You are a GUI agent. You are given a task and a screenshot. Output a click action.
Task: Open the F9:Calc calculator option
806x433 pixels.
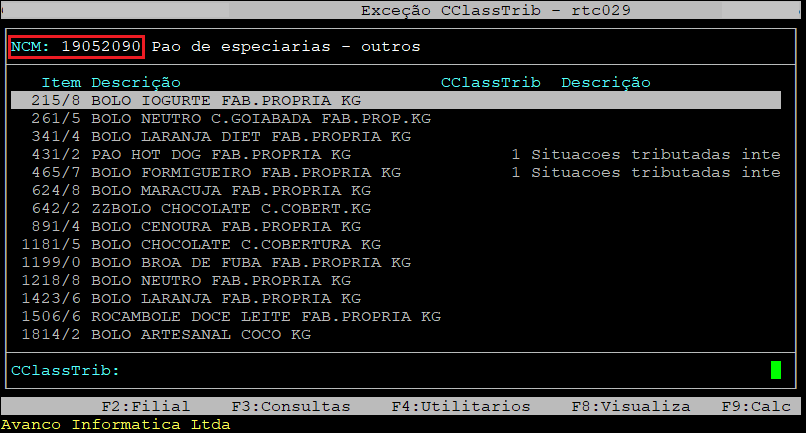click(x=755, y=406)
